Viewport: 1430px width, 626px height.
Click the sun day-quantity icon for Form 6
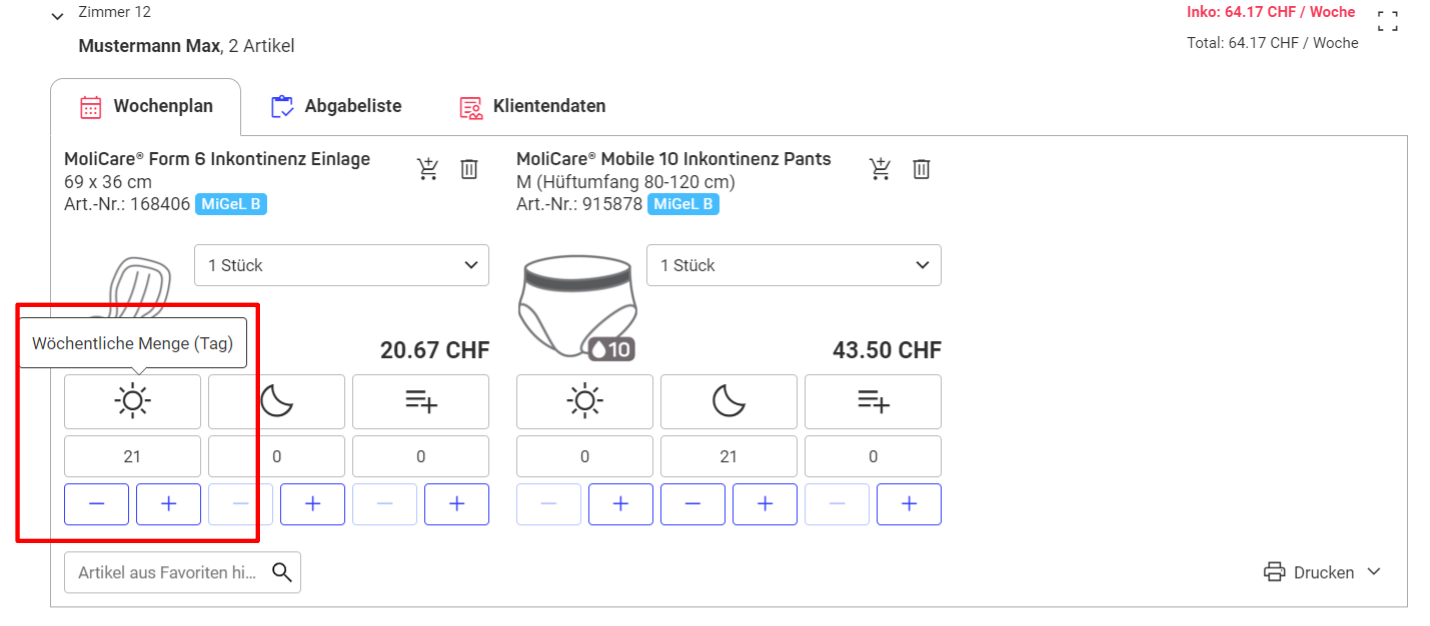[133, 402]
